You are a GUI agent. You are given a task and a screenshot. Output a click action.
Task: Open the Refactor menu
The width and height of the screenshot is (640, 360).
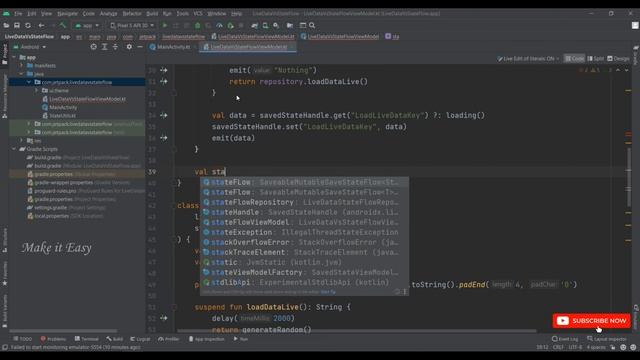point(132,13)
